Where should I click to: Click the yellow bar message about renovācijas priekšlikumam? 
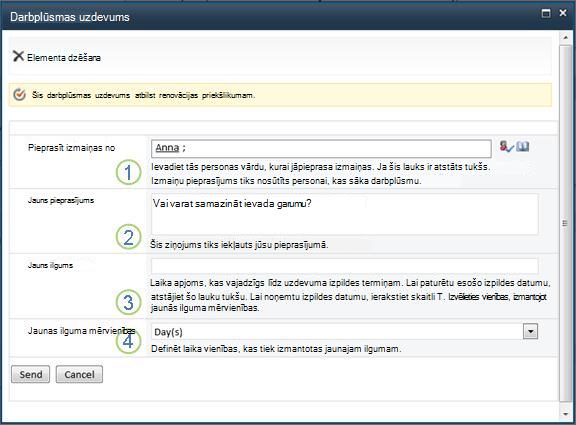tap(143, 95)
